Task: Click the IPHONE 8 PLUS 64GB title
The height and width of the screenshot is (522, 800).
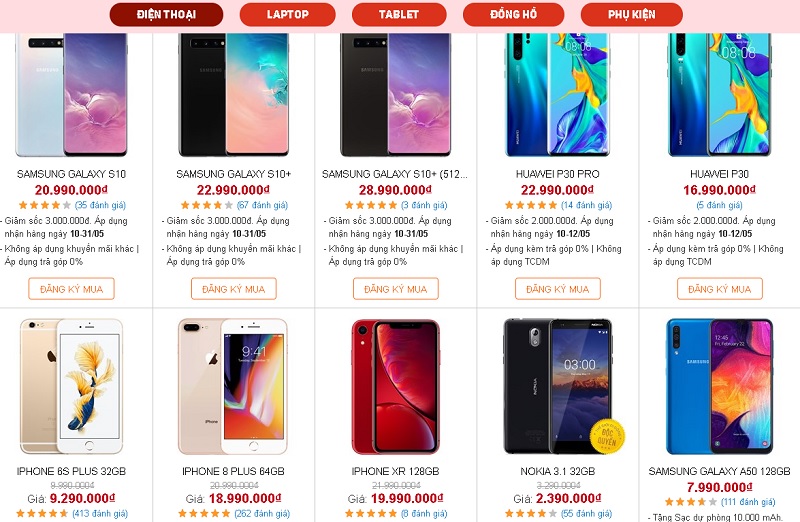Action: click(233, 471)
